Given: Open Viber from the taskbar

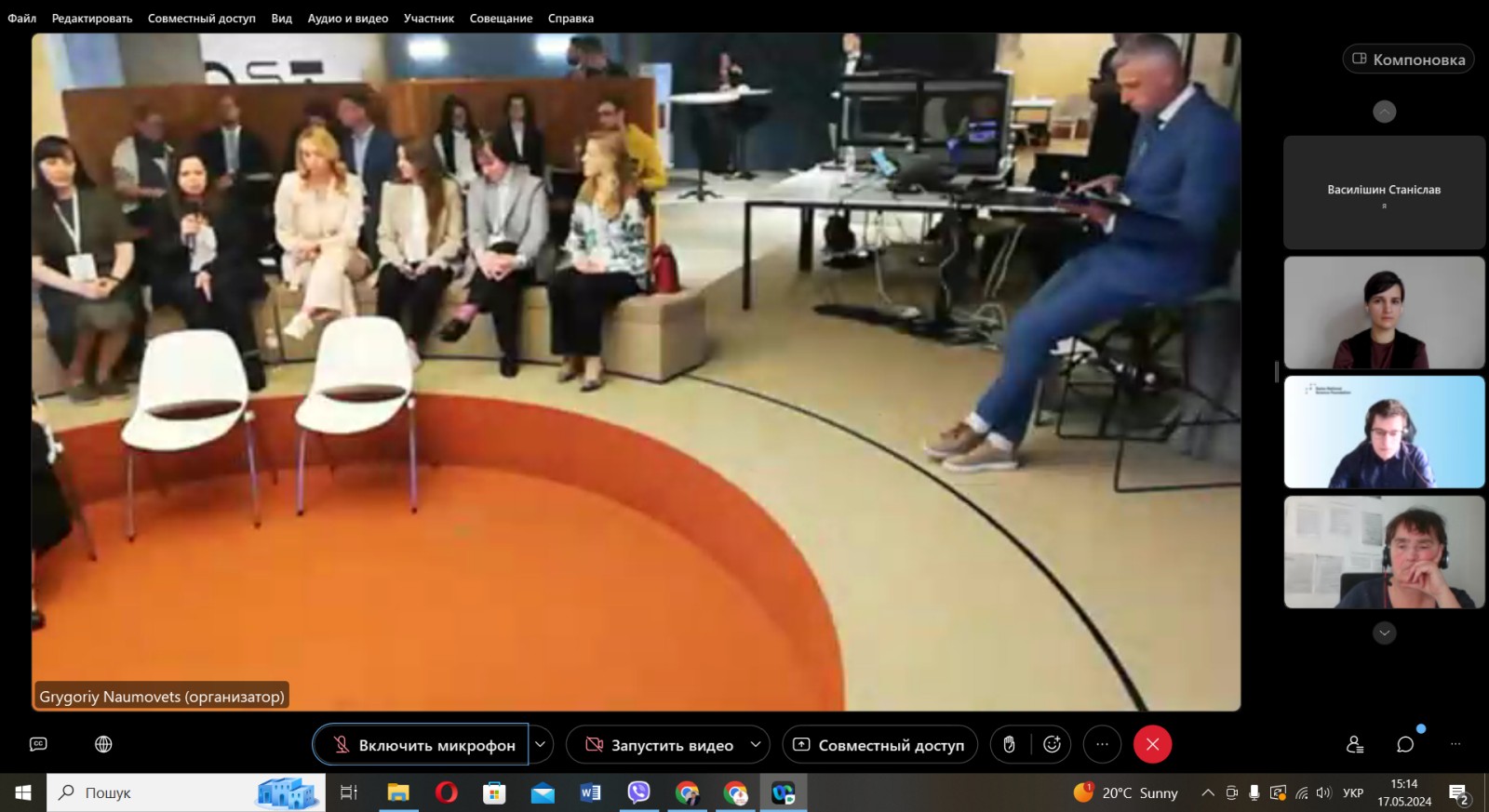Looking at the screenshot, I should [x=639, y=792].
